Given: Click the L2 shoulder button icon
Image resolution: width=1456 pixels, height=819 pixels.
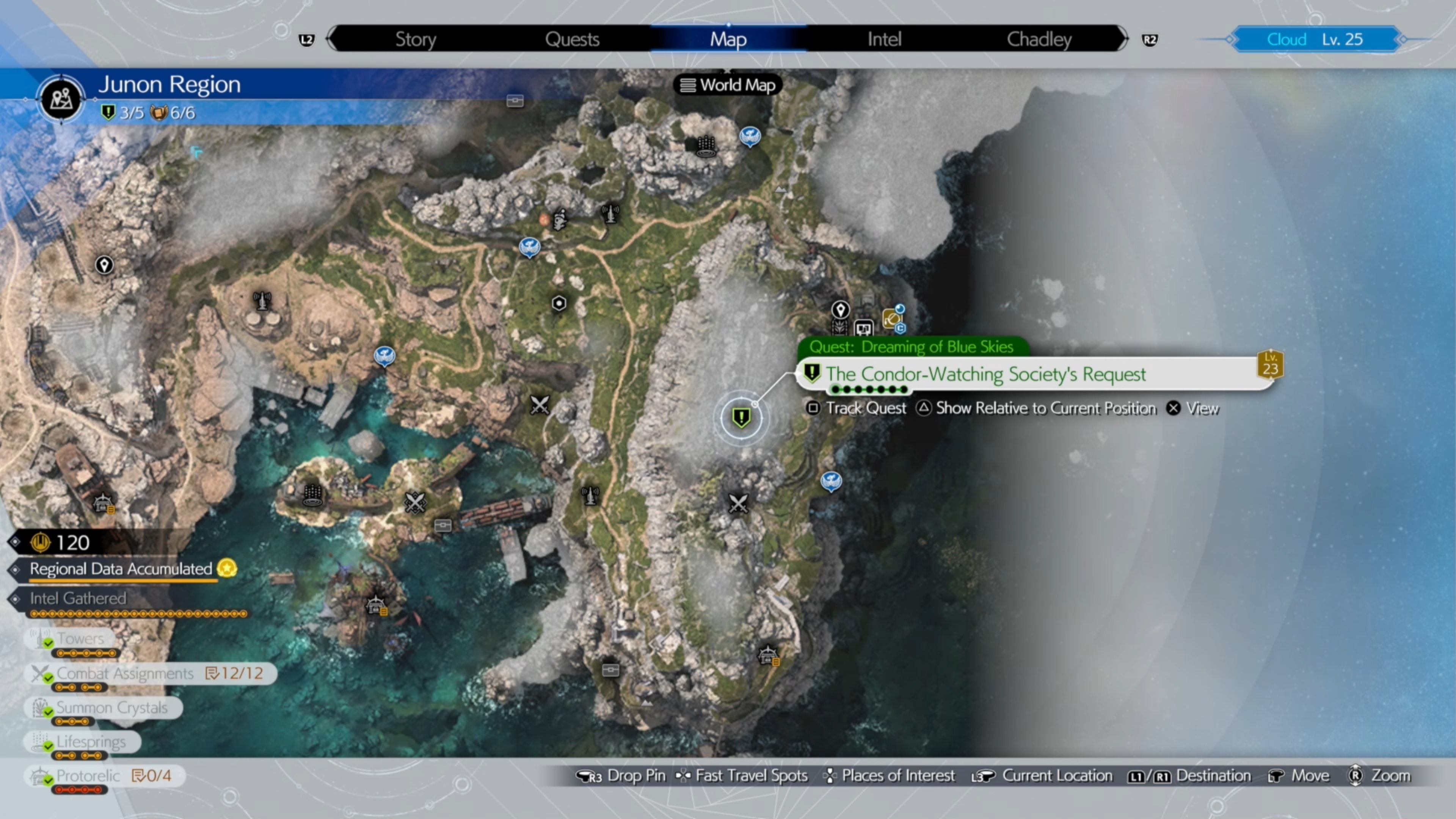Looking at the screenshot, I should pos(306,39).
